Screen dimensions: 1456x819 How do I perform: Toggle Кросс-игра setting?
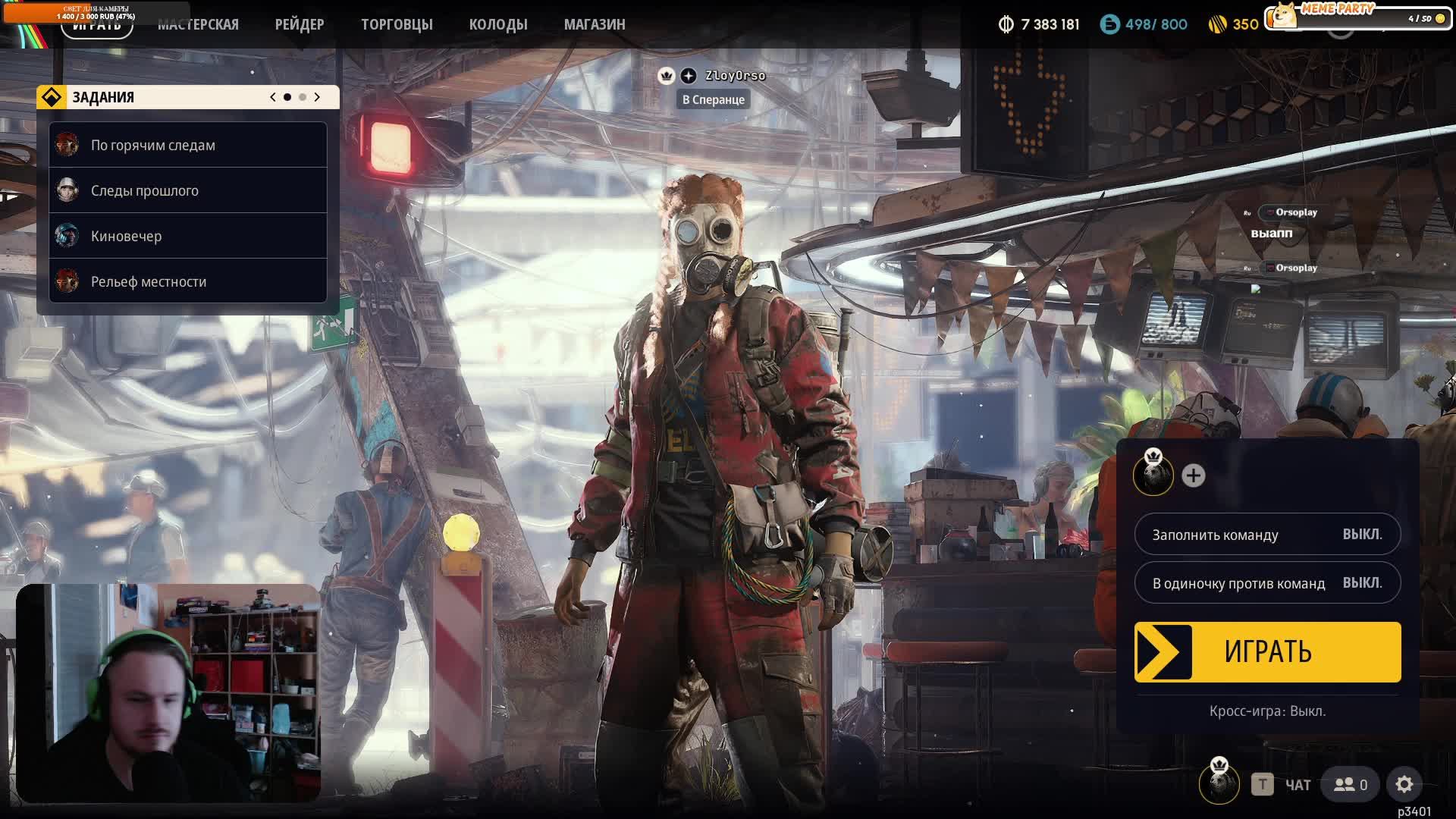(1267, 711)
